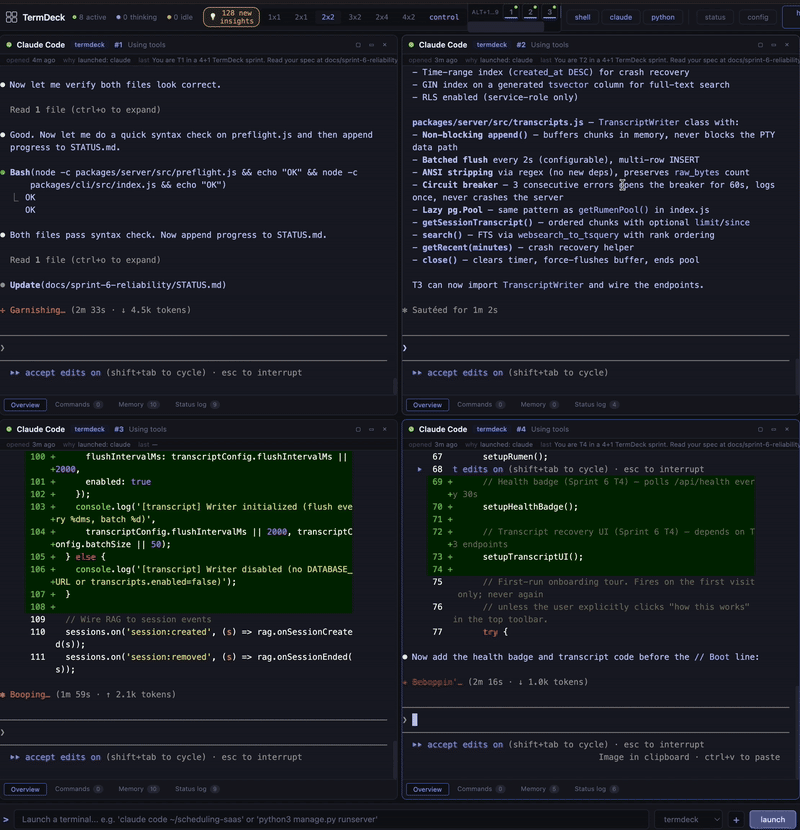
Task: Switch to 3x2 grid layout
Action: [355, 17]
